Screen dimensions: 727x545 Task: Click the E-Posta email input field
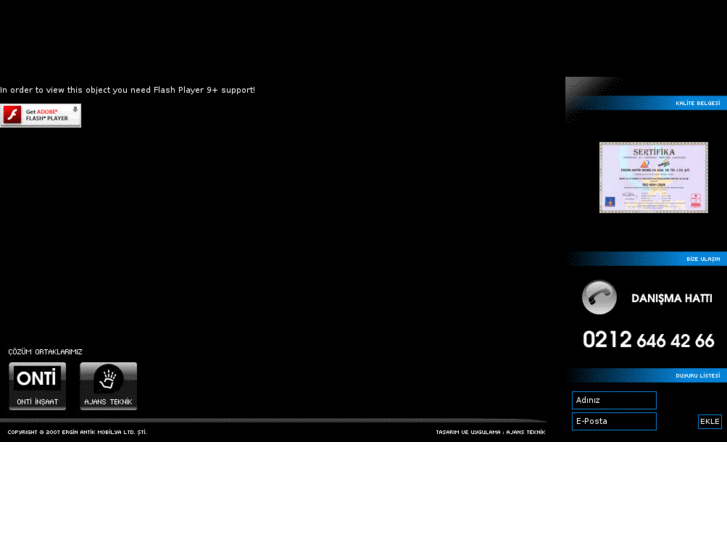pyautogui.click(x=614, y=422)
